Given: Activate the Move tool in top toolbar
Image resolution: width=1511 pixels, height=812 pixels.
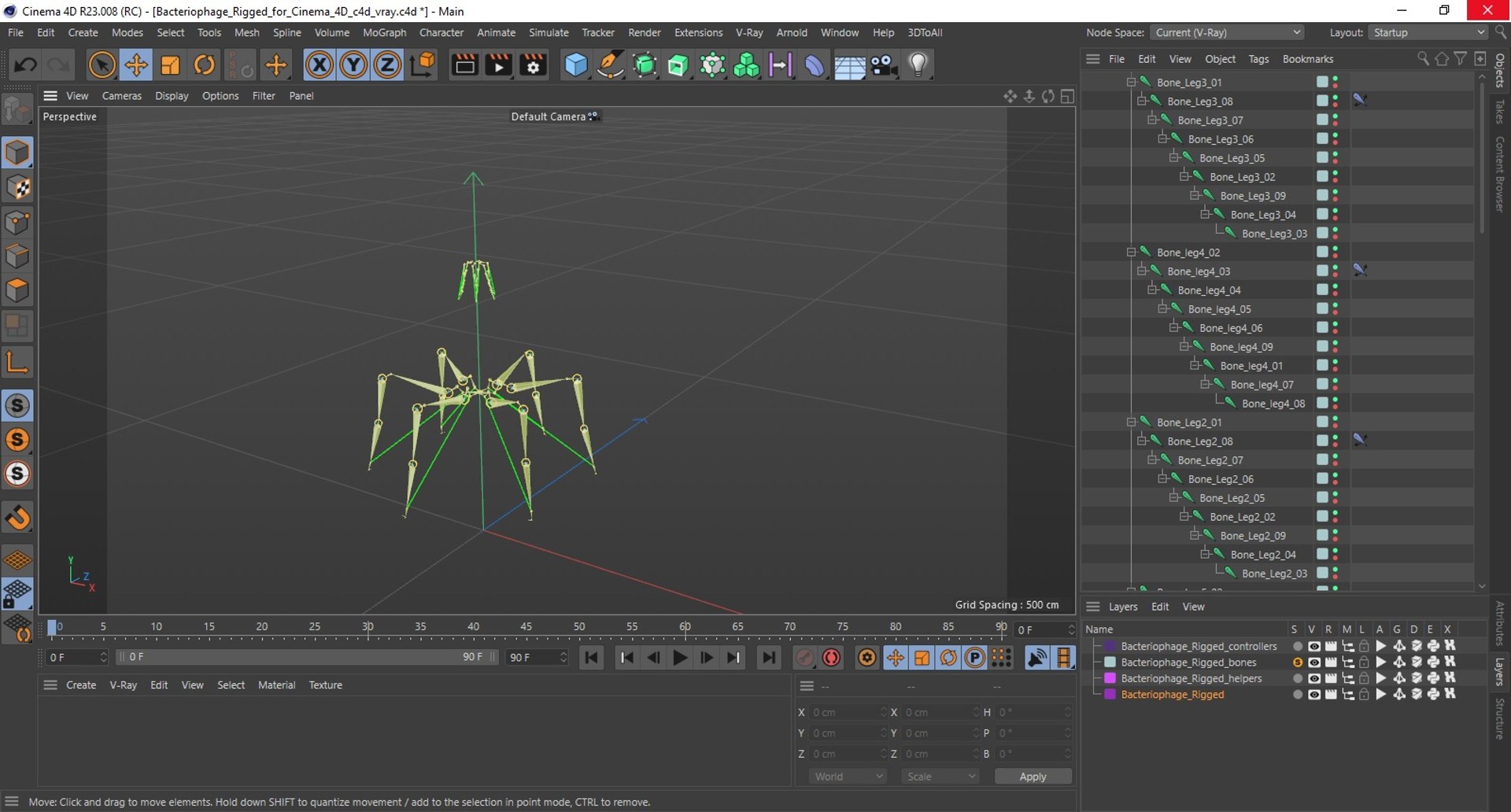Looking at the screenshot, I should [136, 65].
